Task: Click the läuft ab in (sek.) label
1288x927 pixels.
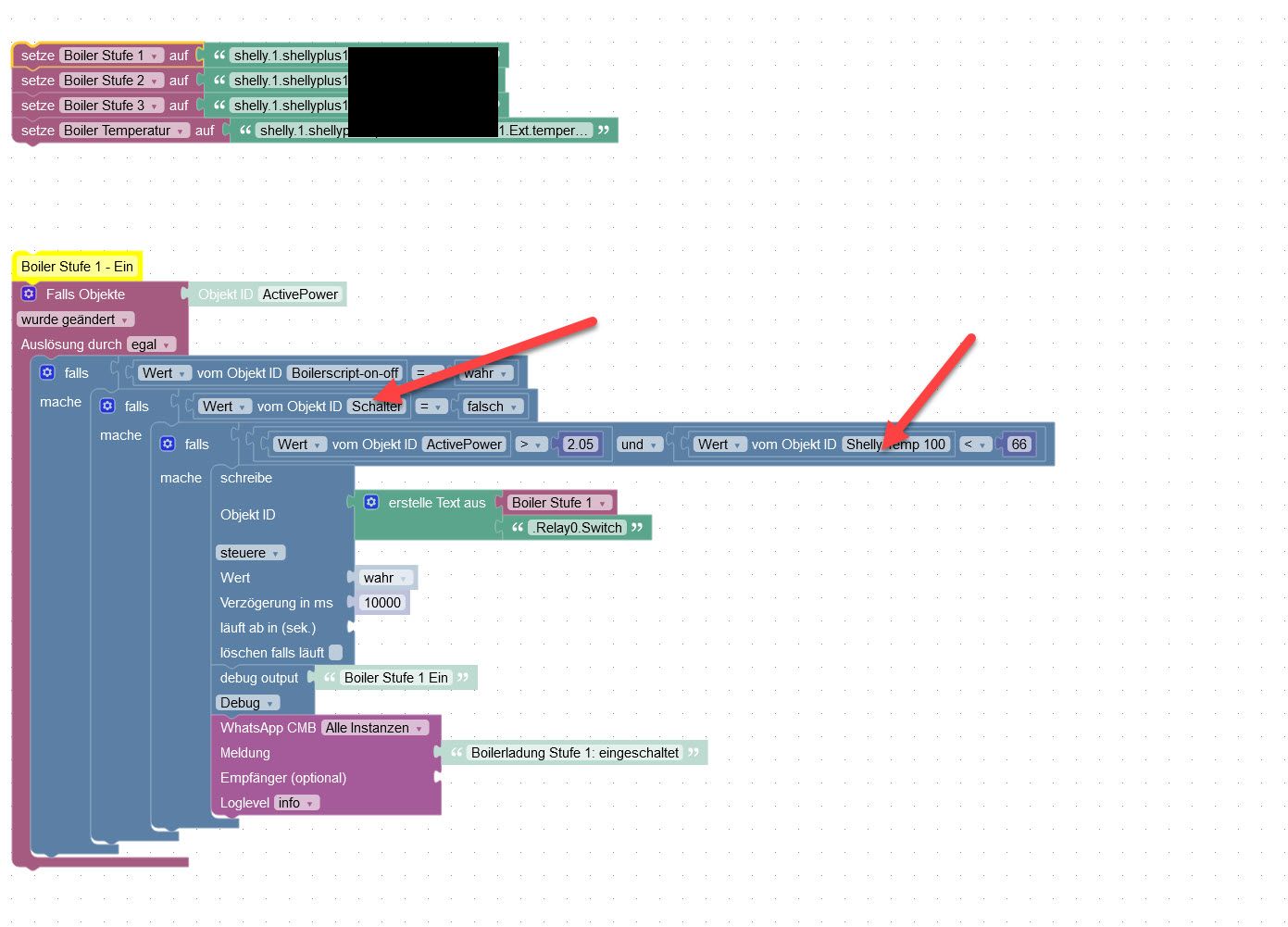Action: (x=269, y=628)
